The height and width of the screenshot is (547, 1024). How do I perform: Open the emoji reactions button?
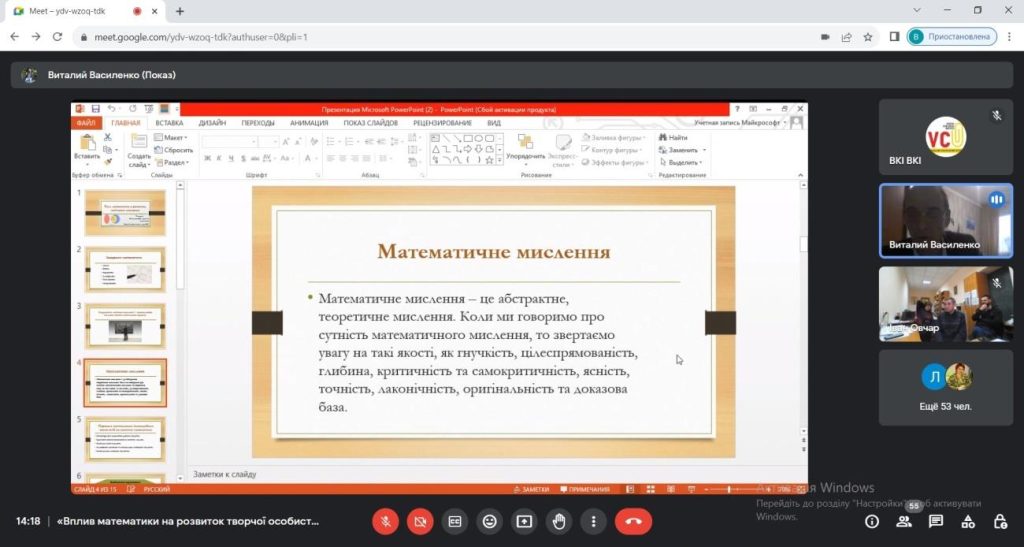pos(489,521)
